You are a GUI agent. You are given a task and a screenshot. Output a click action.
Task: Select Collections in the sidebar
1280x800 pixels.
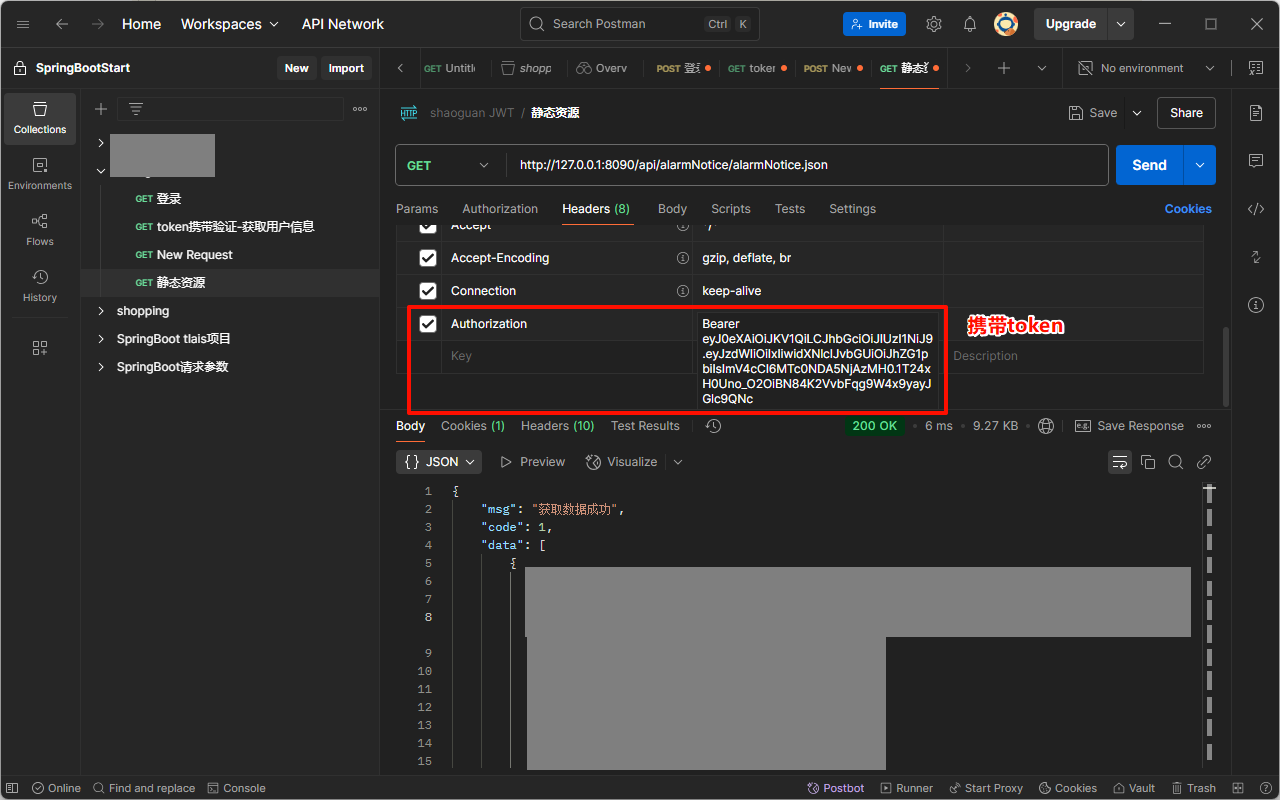click(x=40, y=118)
